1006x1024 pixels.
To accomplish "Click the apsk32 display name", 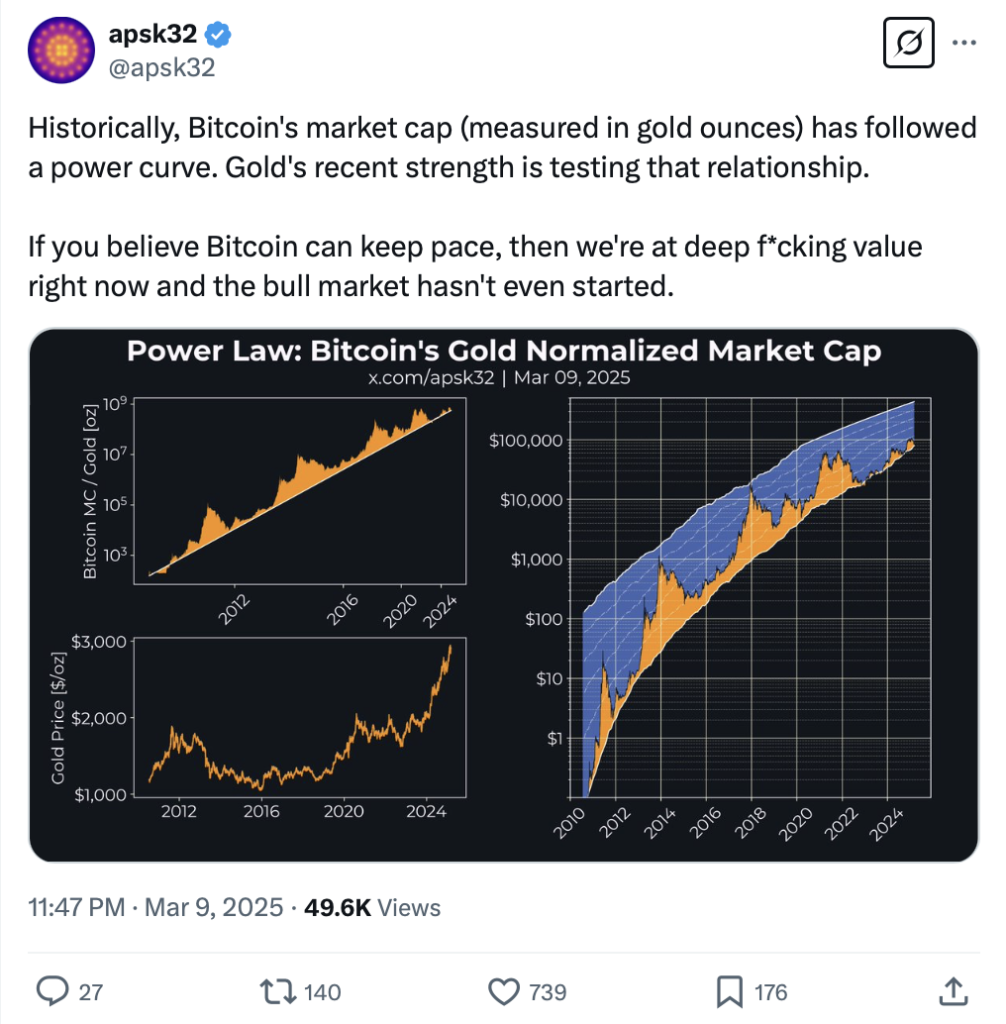I will (x=152, y=34).
